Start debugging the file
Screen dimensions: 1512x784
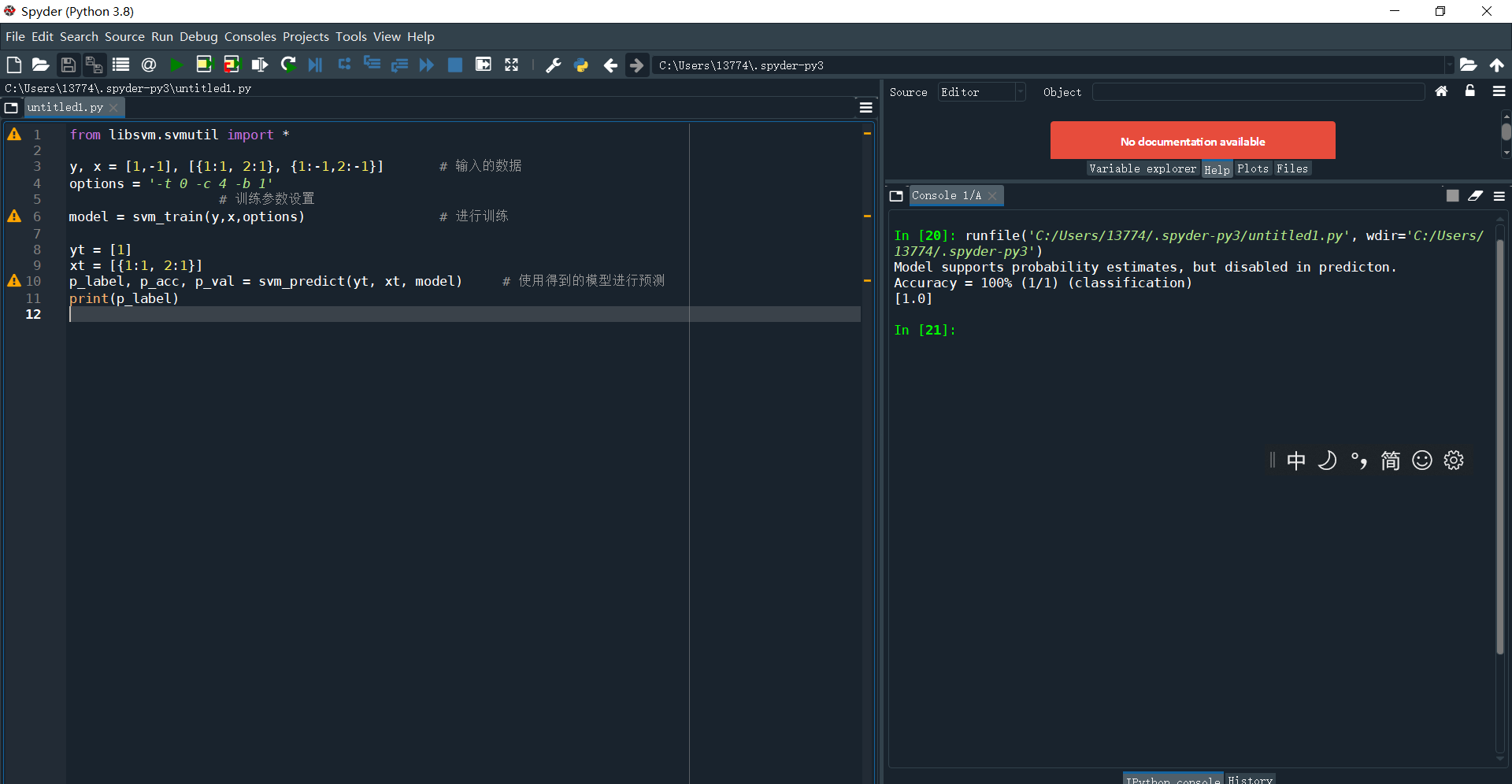click(315, 65)
